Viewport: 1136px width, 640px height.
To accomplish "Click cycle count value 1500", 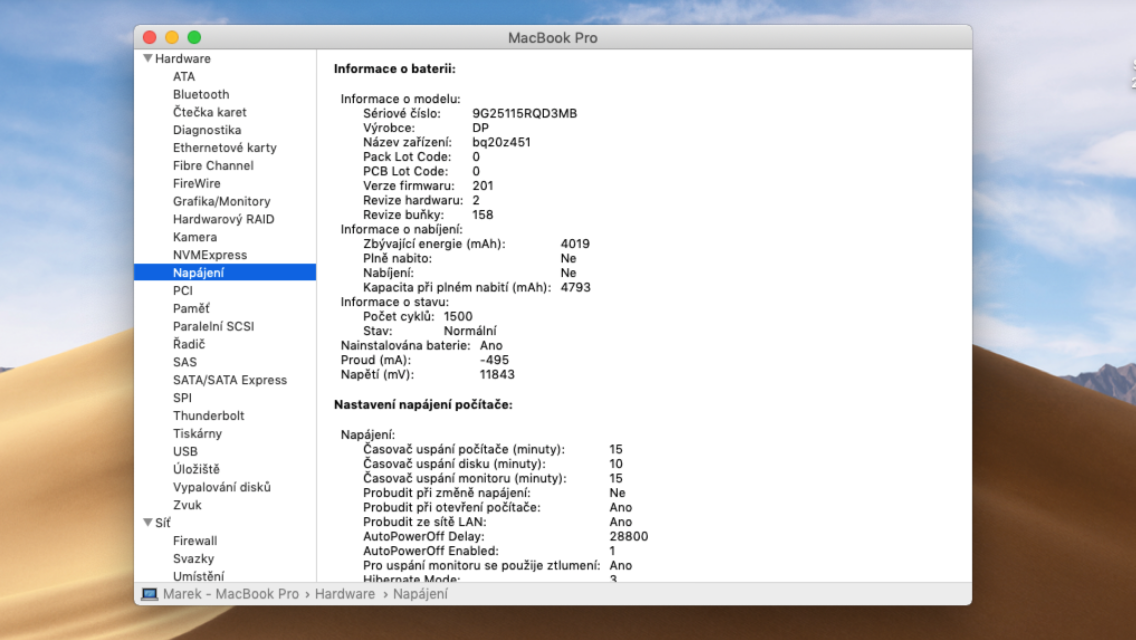I will (x=458, y=316).
